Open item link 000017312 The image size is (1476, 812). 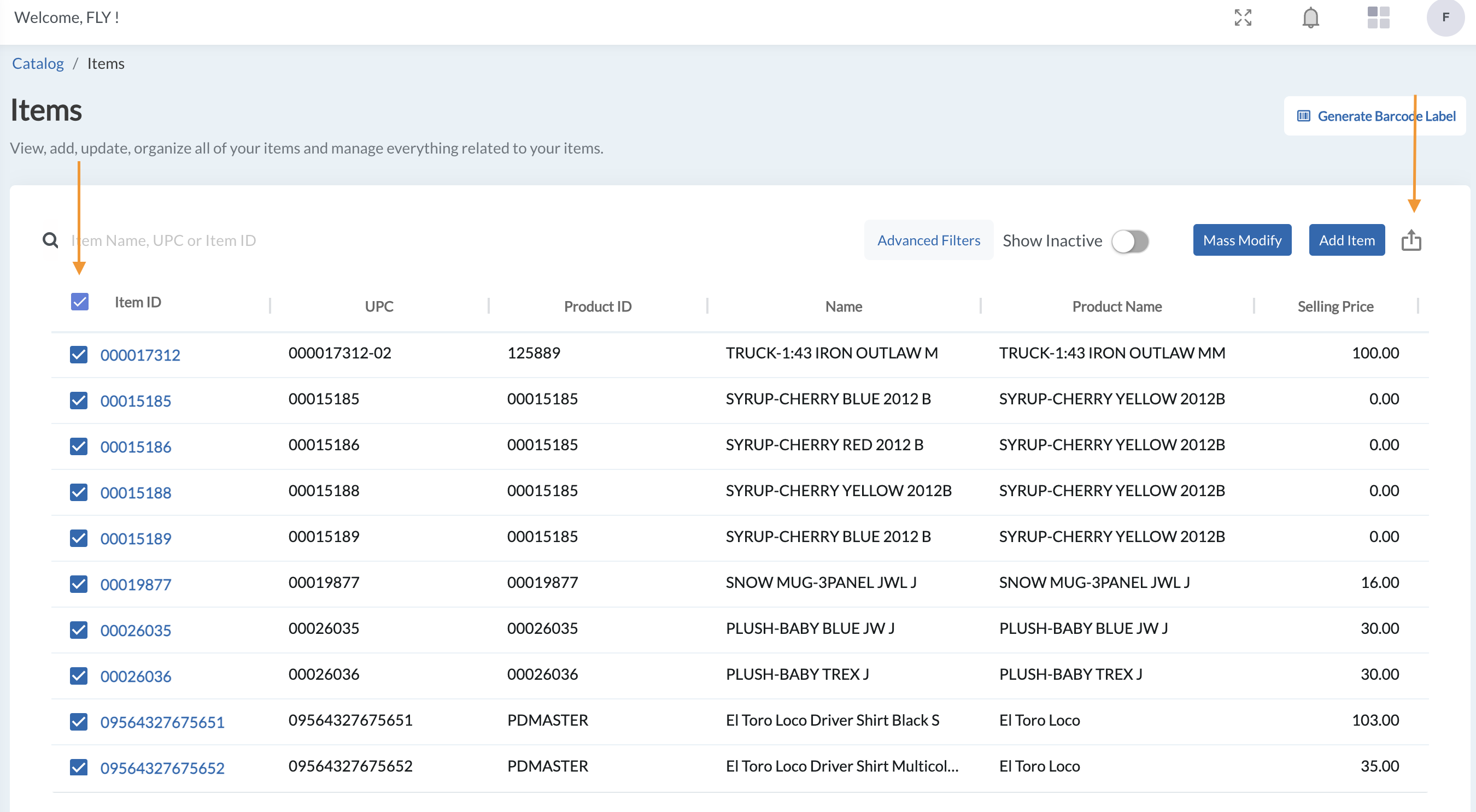[140, 355]
